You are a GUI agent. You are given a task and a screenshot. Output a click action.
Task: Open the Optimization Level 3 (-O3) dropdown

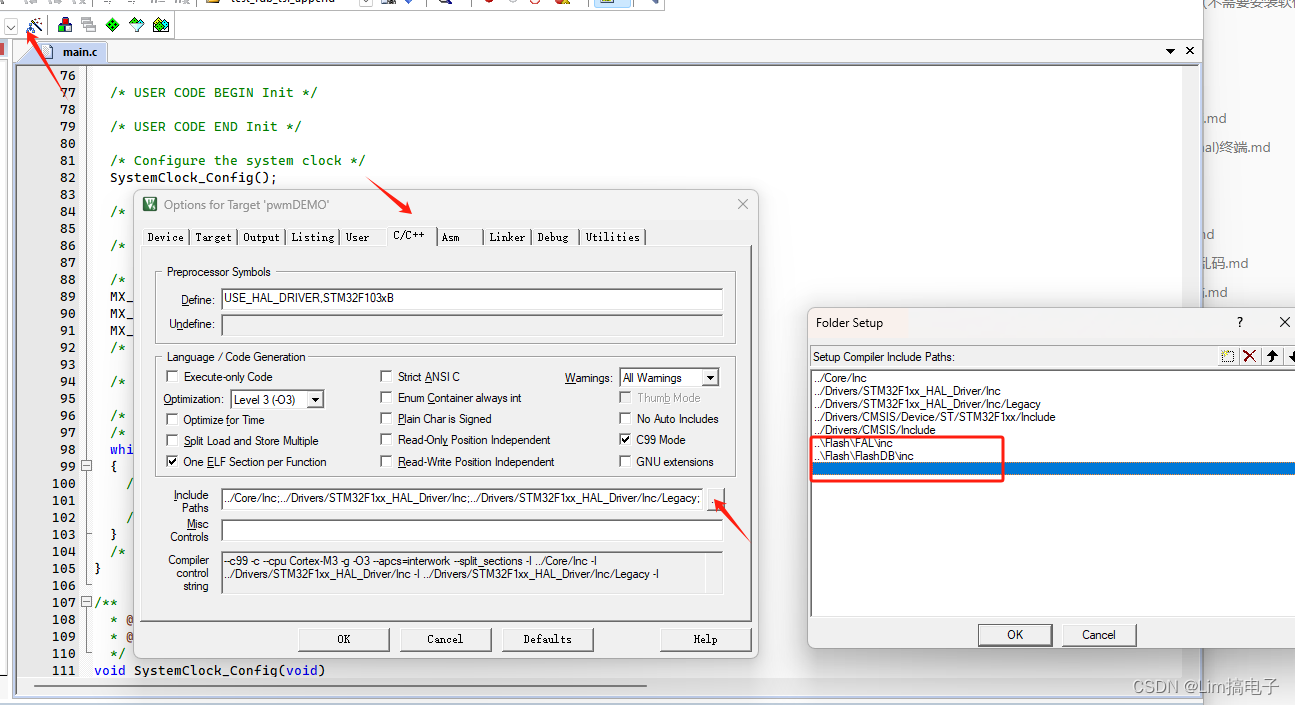click(x=314, y=398)
